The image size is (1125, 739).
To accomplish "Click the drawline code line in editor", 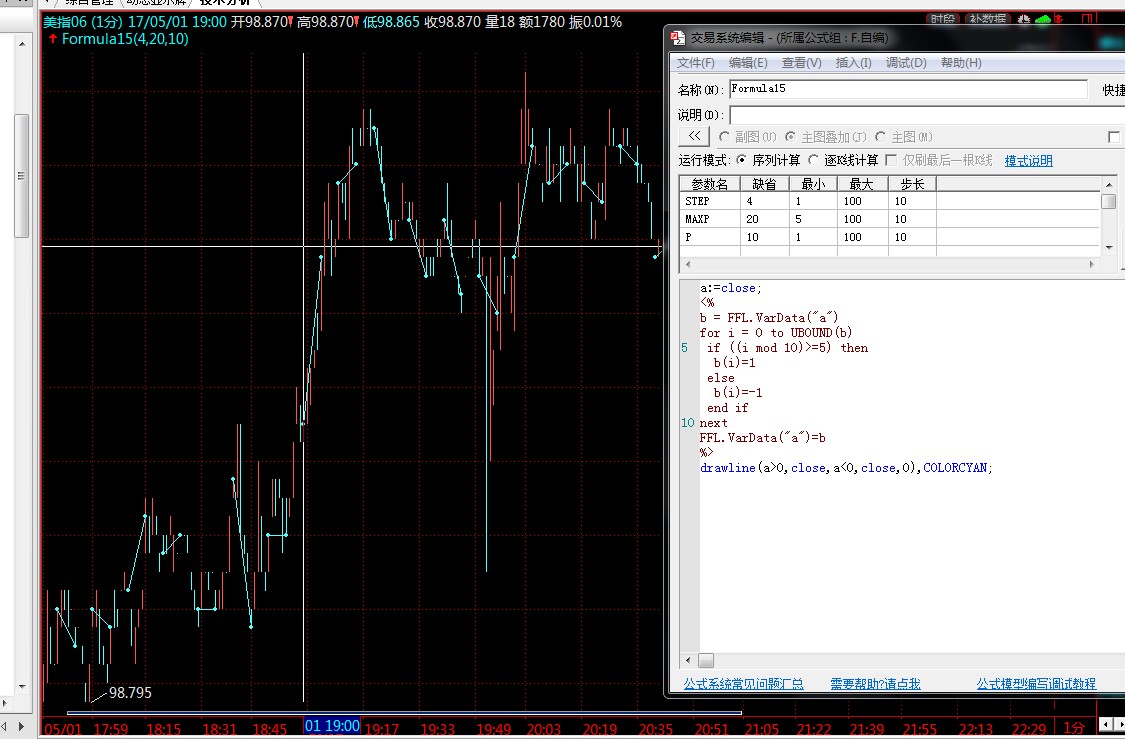I will [x=847, y=468].
